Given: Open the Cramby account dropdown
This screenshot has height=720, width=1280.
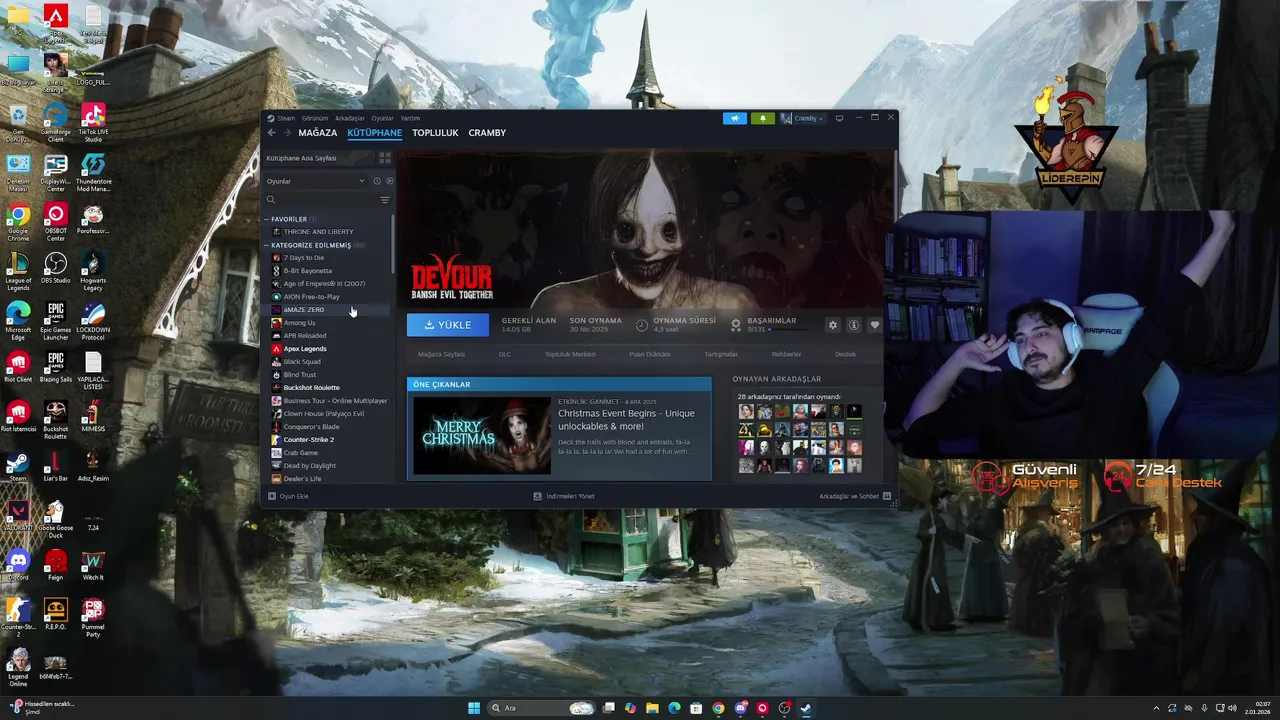Looking at the screenshot, I should coord(803,118).
